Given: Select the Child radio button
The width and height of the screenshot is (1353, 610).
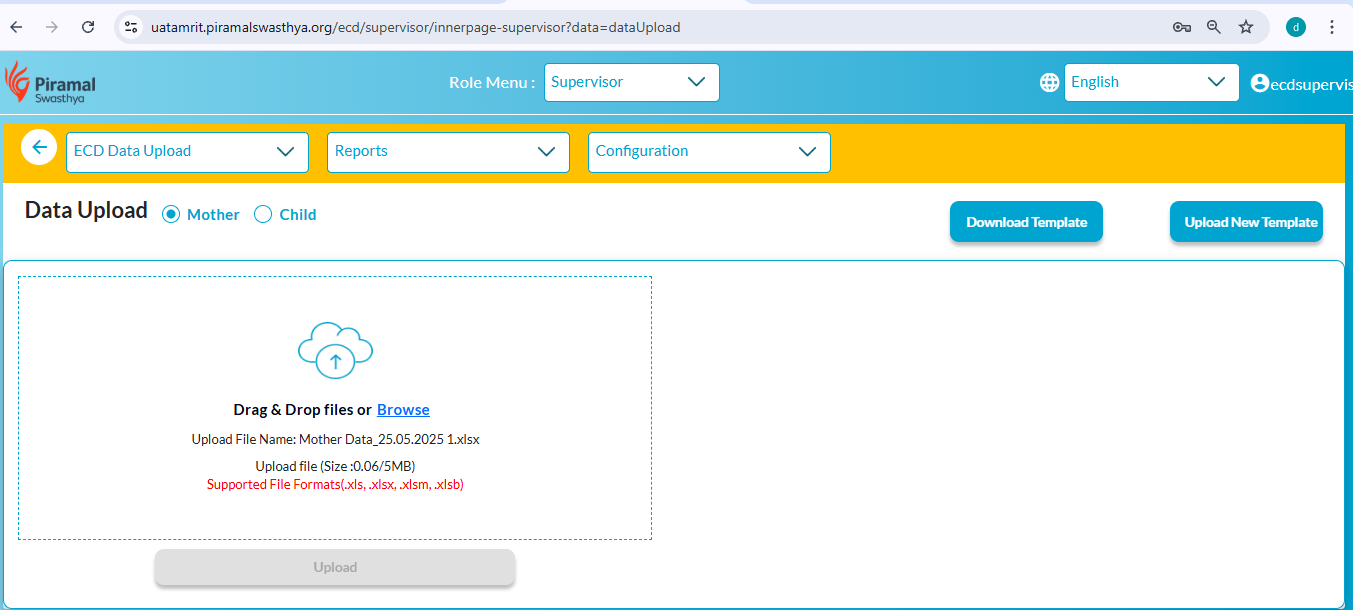Looking at the screenshot, I should pyautogui.click(x=263, y=214).
